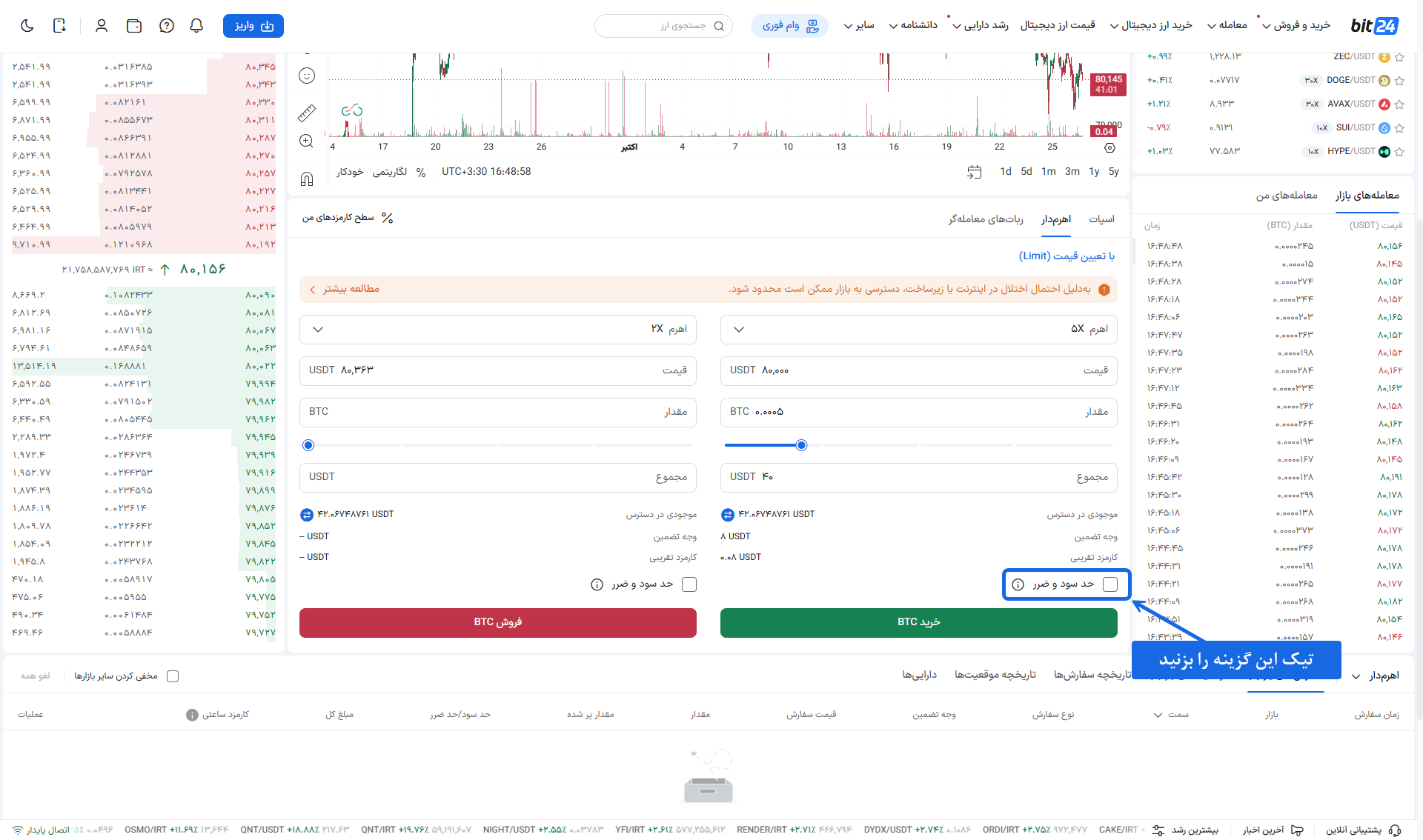
Task: Open notifications bell icon
Action: click(196, 26)
